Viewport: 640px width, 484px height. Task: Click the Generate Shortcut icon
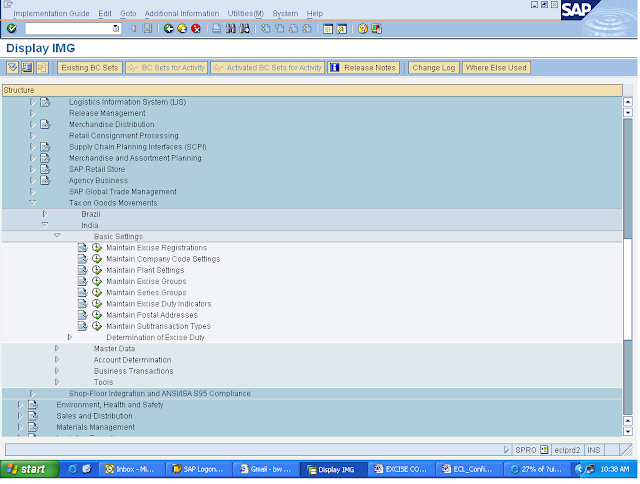[x=342, y=29]
